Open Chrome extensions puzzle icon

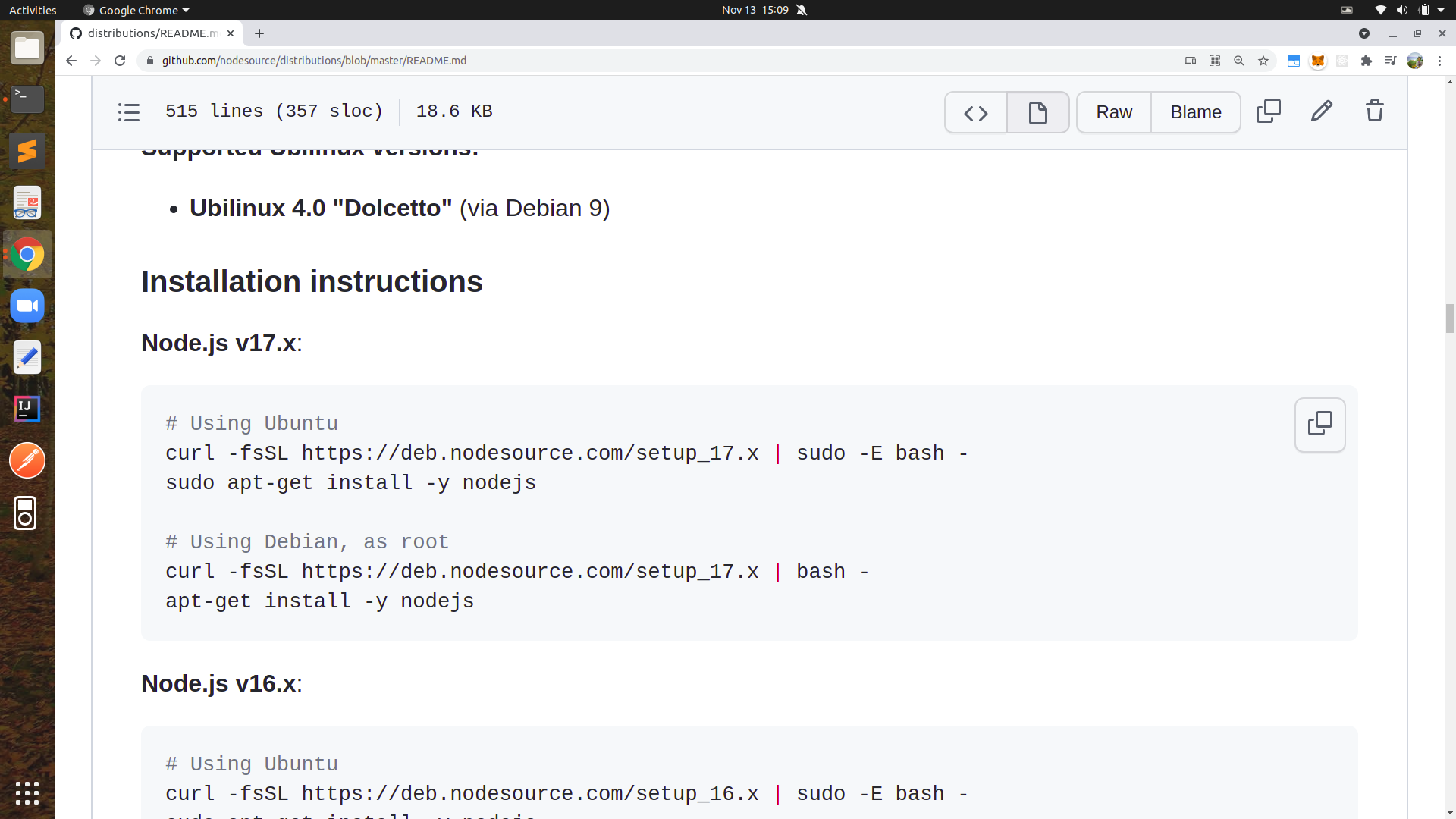pyautogui.click(x=1367, y=61)
